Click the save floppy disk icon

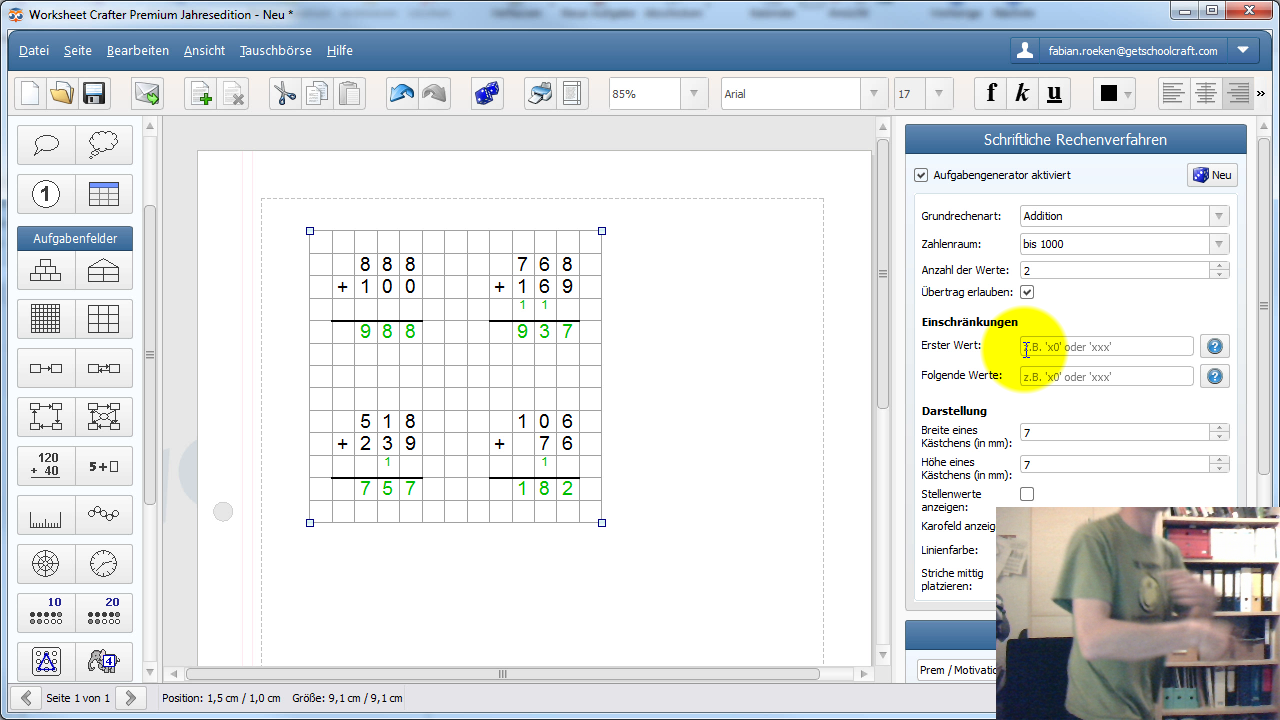point(94,94)
